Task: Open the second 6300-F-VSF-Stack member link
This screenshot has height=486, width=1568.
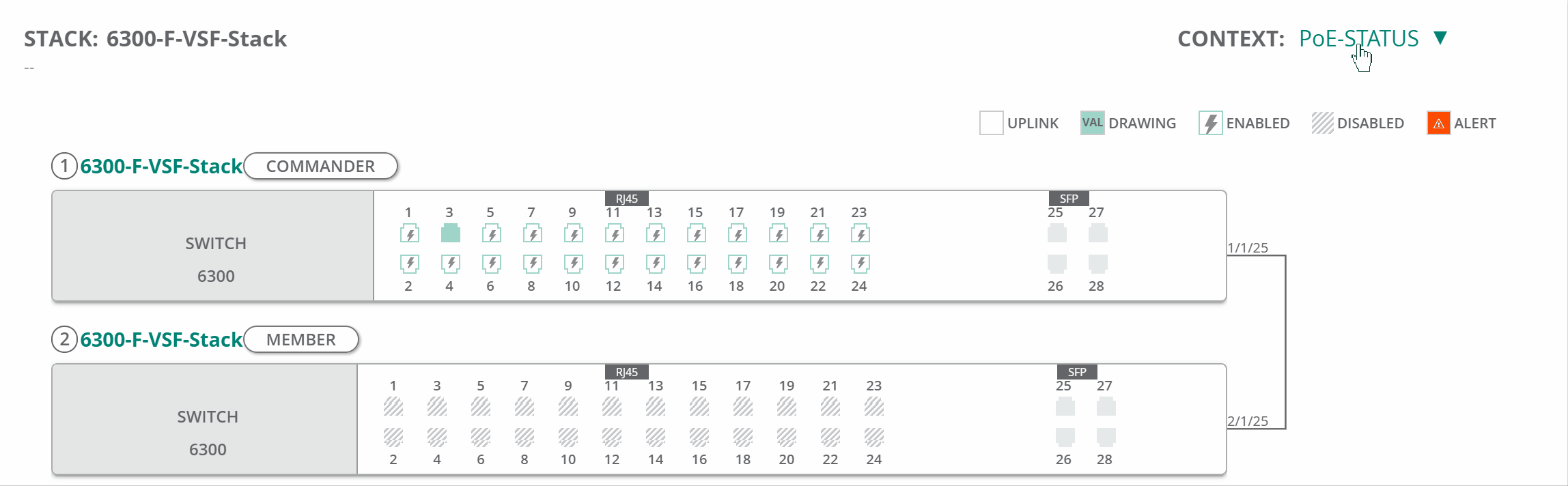Action: [x=161, y=340]
